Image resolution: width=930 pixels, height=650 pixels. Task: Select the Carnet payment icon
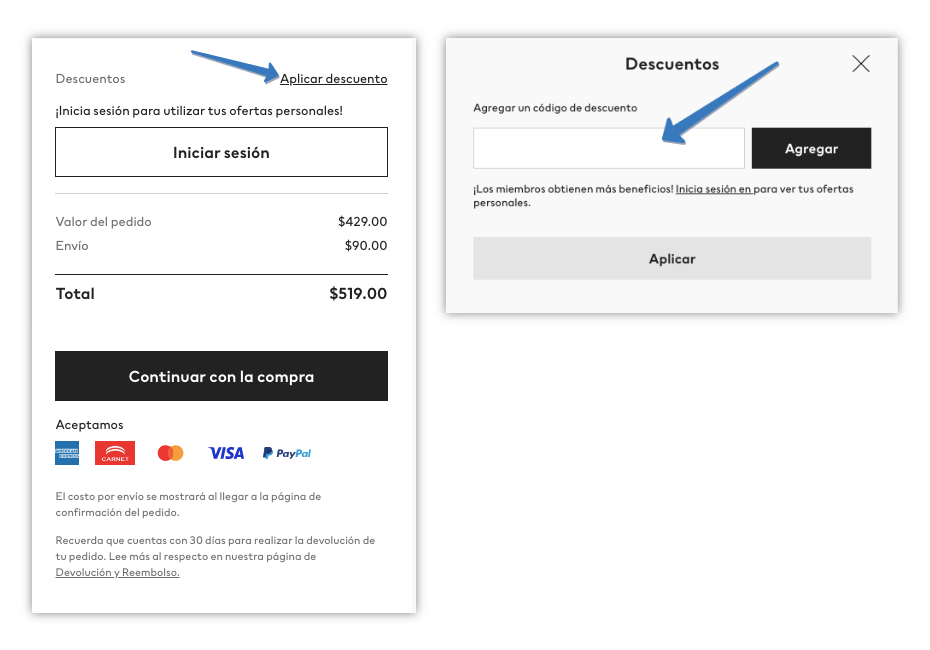tap(115, 452)
